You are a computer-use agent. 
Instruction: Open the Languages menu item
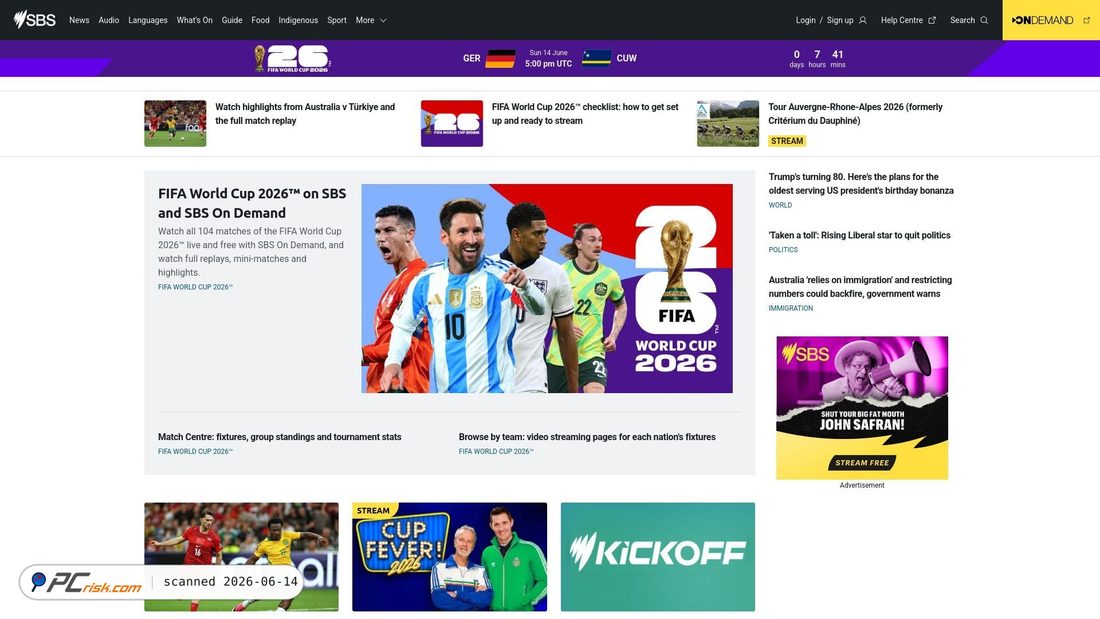pyautogui.click(x=148, y=20)
